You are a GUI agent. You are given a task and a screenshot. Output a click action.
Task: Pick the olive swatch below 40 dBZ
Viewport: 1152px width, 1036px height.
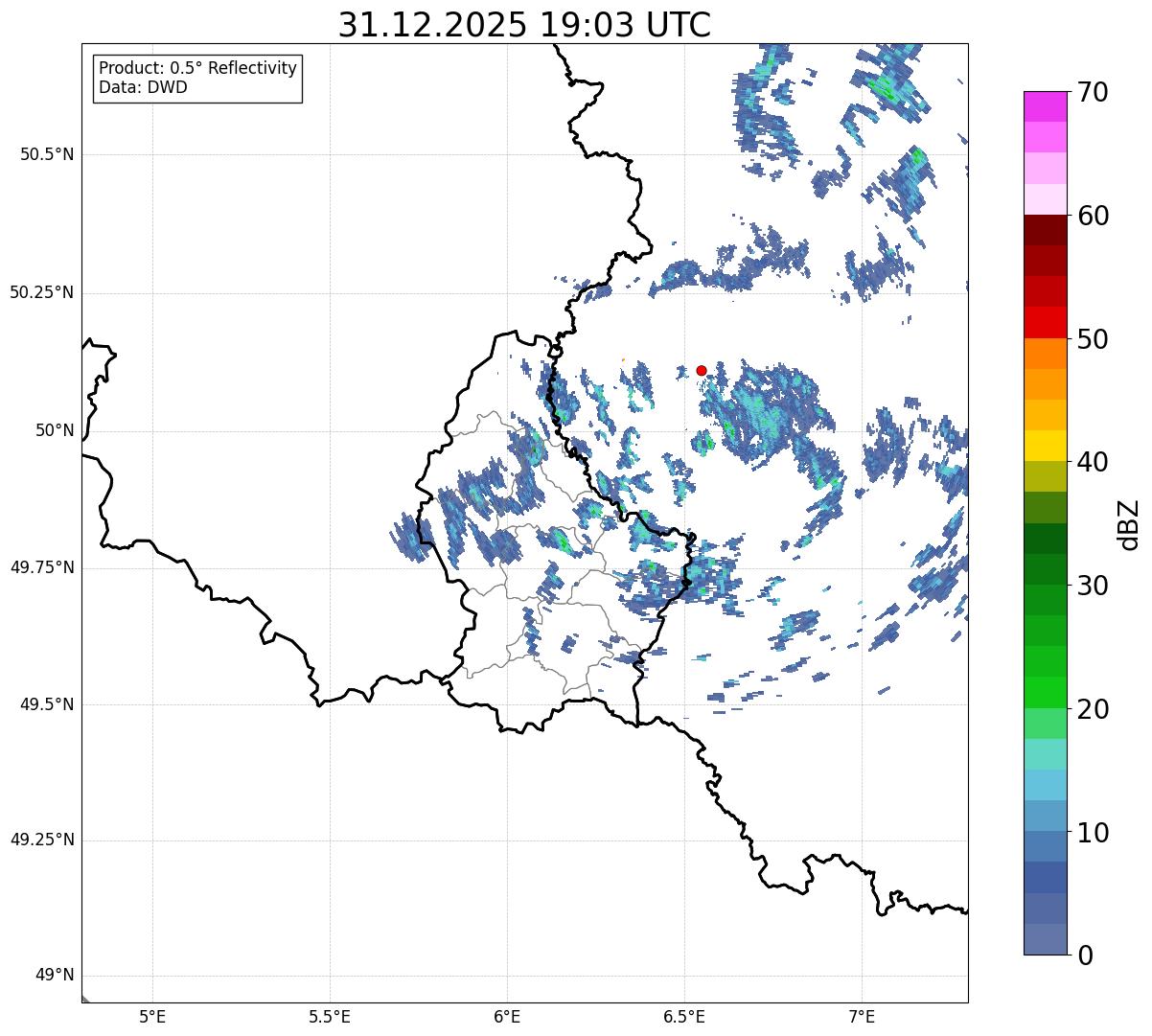point(1045,476)
